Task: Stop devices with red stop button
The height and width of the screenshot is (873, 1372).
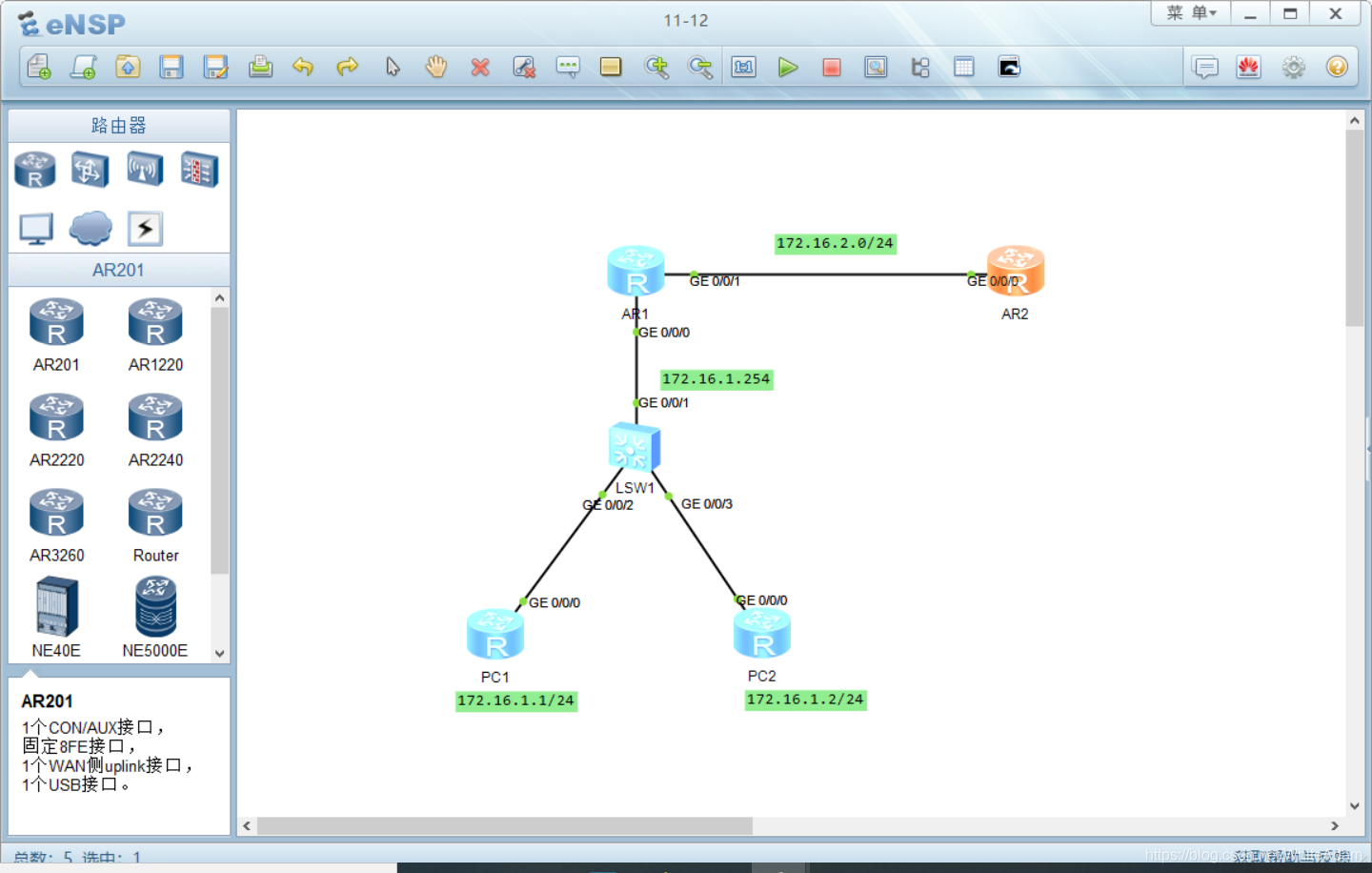Action: click(832, 67)
